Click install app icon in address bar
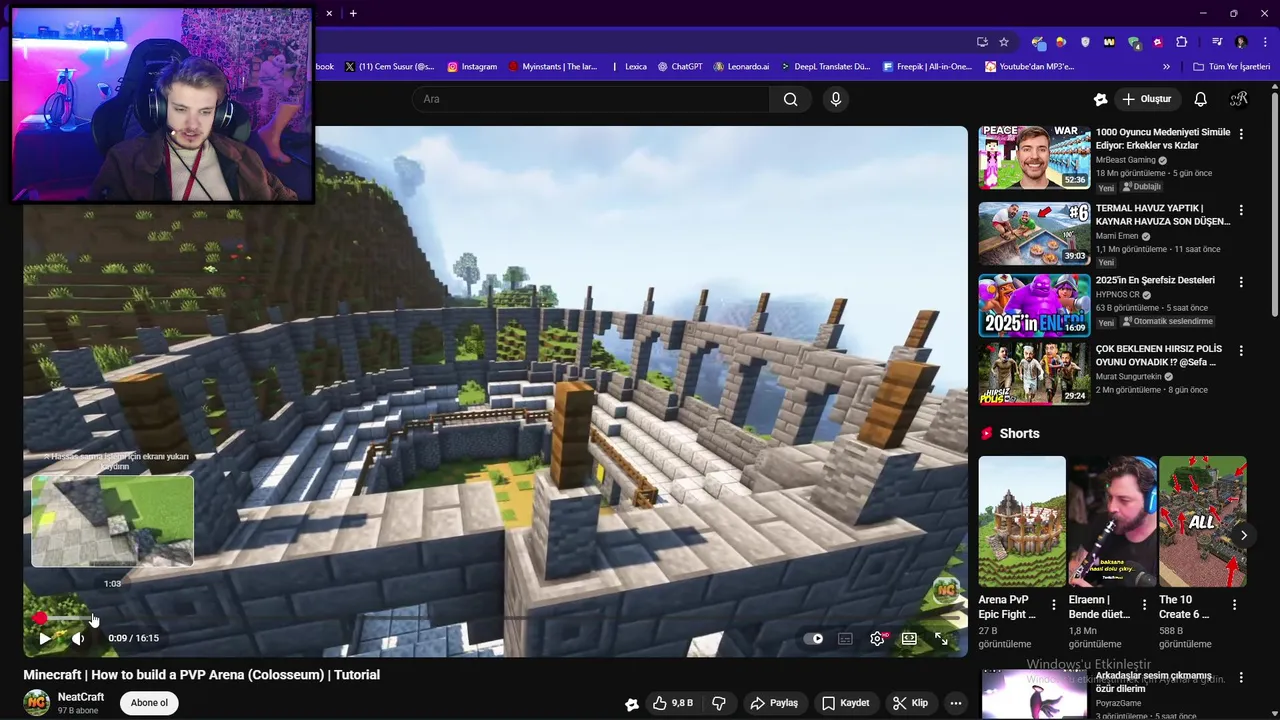Image resolution: width=1280 pixels, height=720 pixels. [982, 42]
